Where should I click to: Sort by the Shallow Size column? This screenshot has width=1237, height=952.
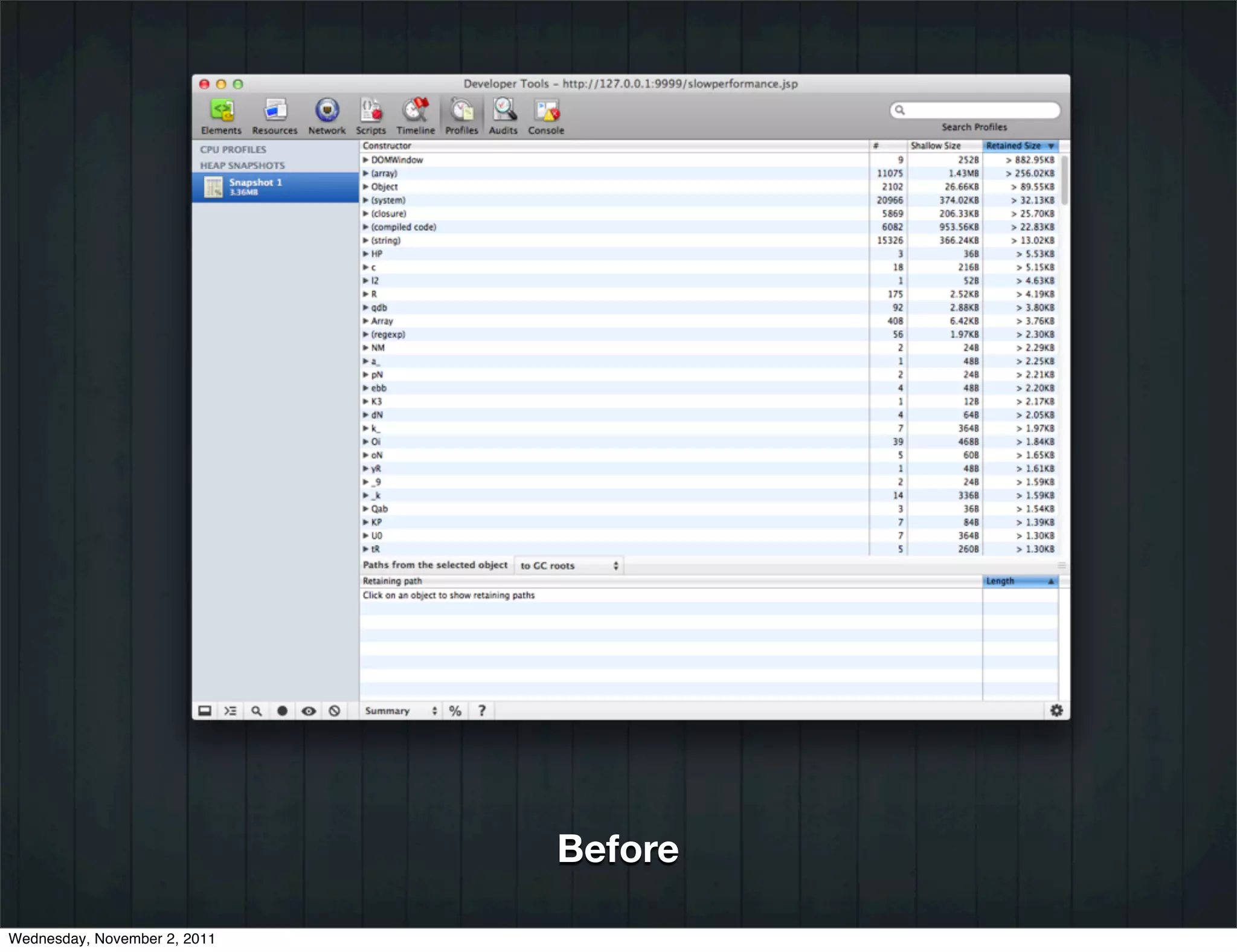(x=944, y=146)
